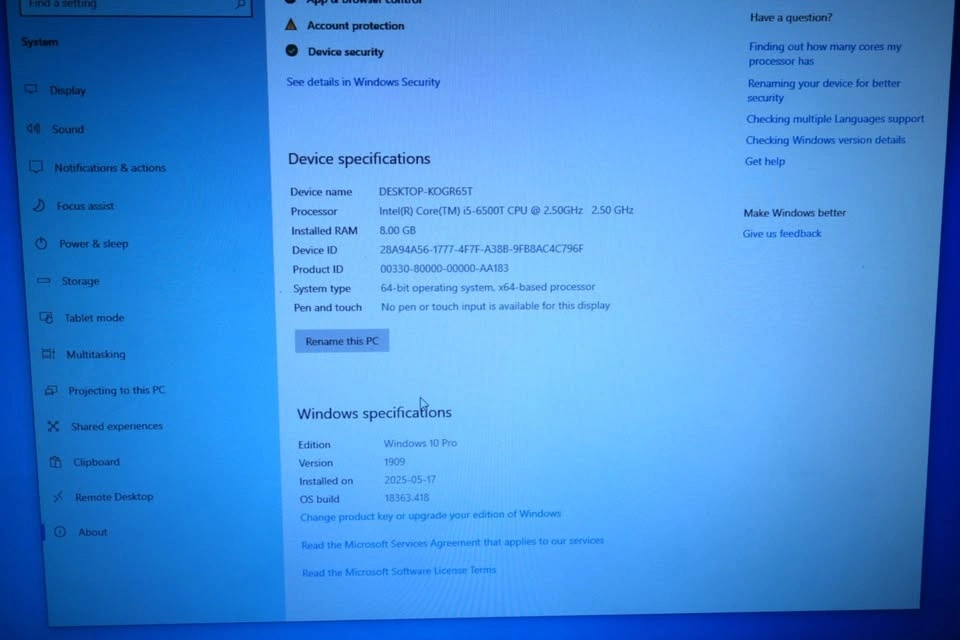Viewport: 960px width, 640px height.
Task: Click the Sound speaker icon
Action: tap(33, 129)
